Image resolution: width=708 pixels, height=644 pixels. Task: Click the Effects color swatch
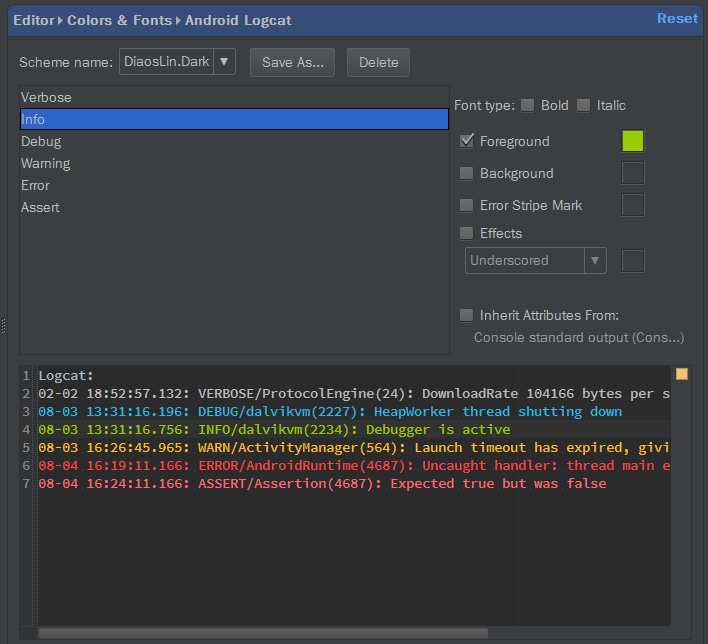633,261
